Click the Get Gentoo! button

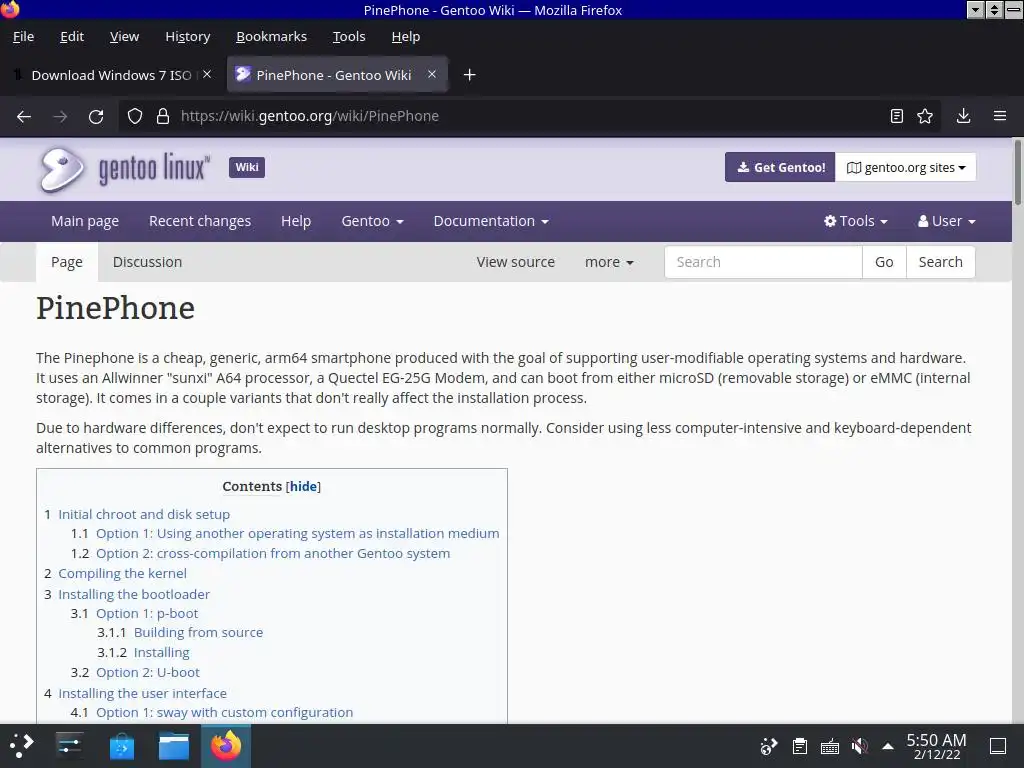[x=780, y=168]
